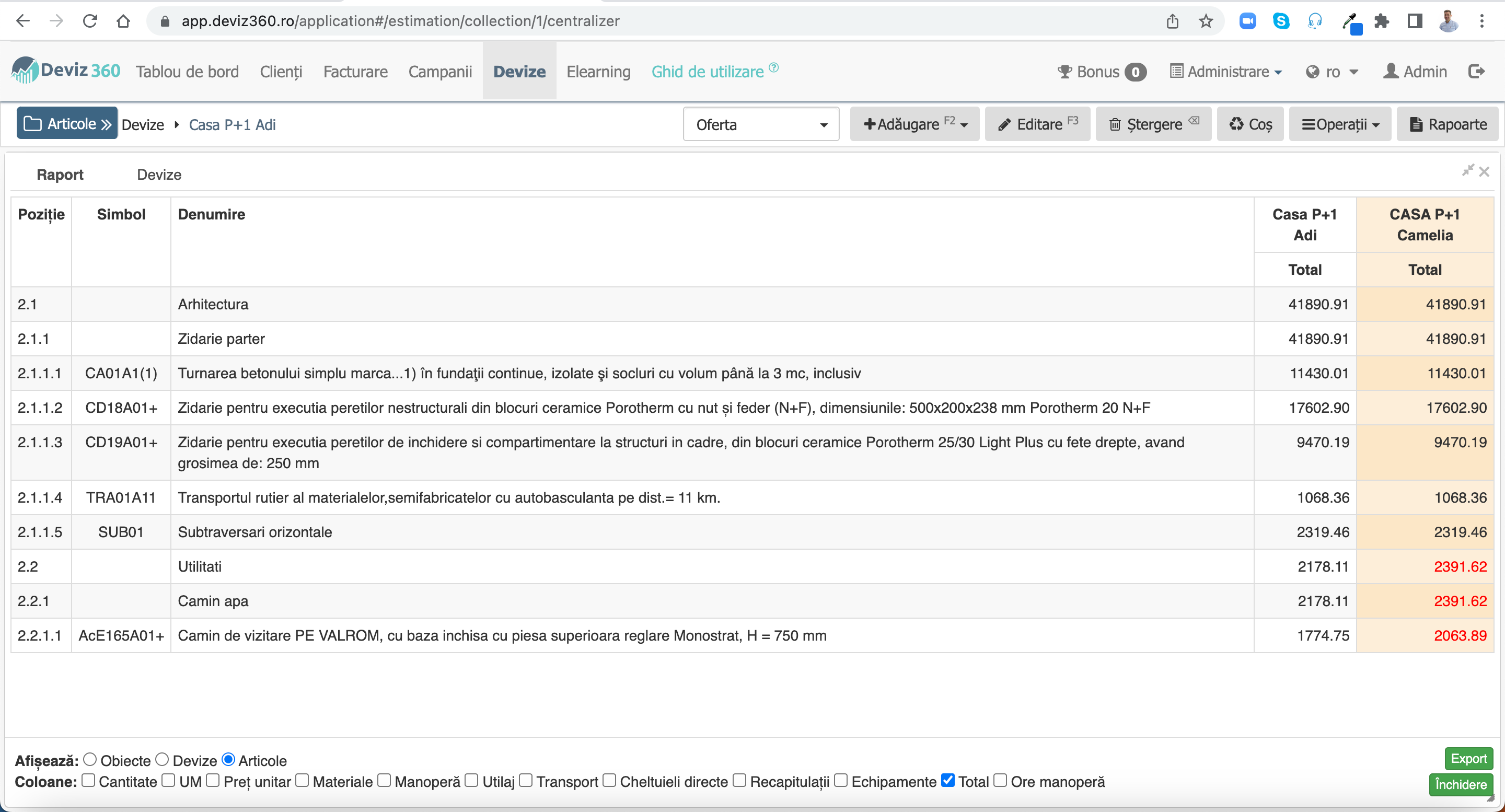
Task: Open the Oferta dropdown
Action: tap(761, 124)
